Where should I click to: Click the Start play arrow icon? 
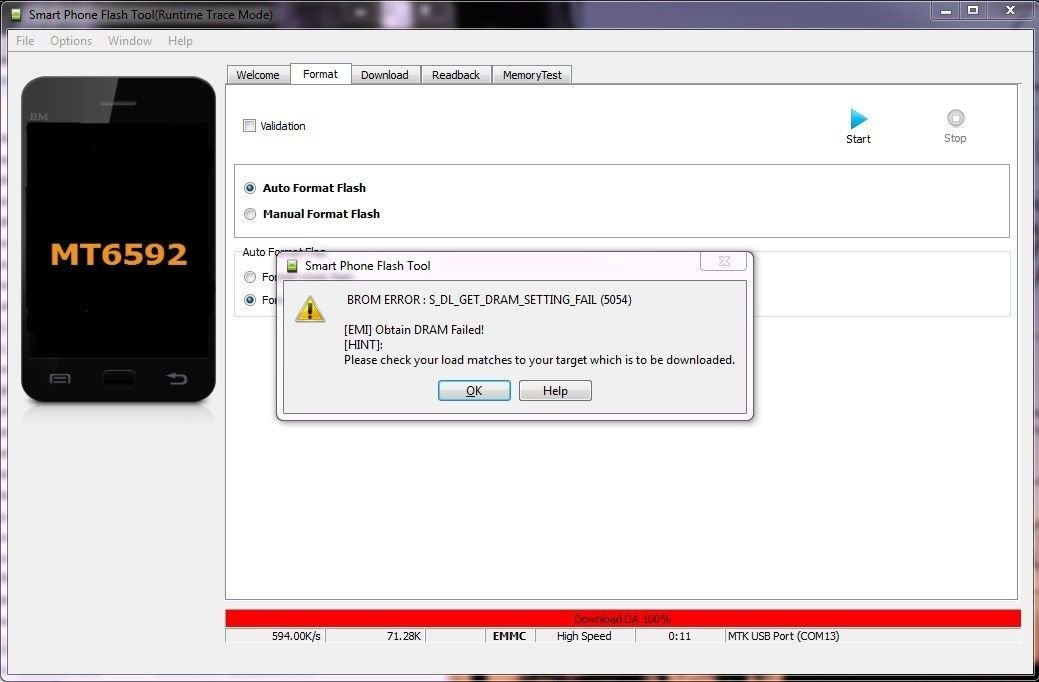coord(859,119)
